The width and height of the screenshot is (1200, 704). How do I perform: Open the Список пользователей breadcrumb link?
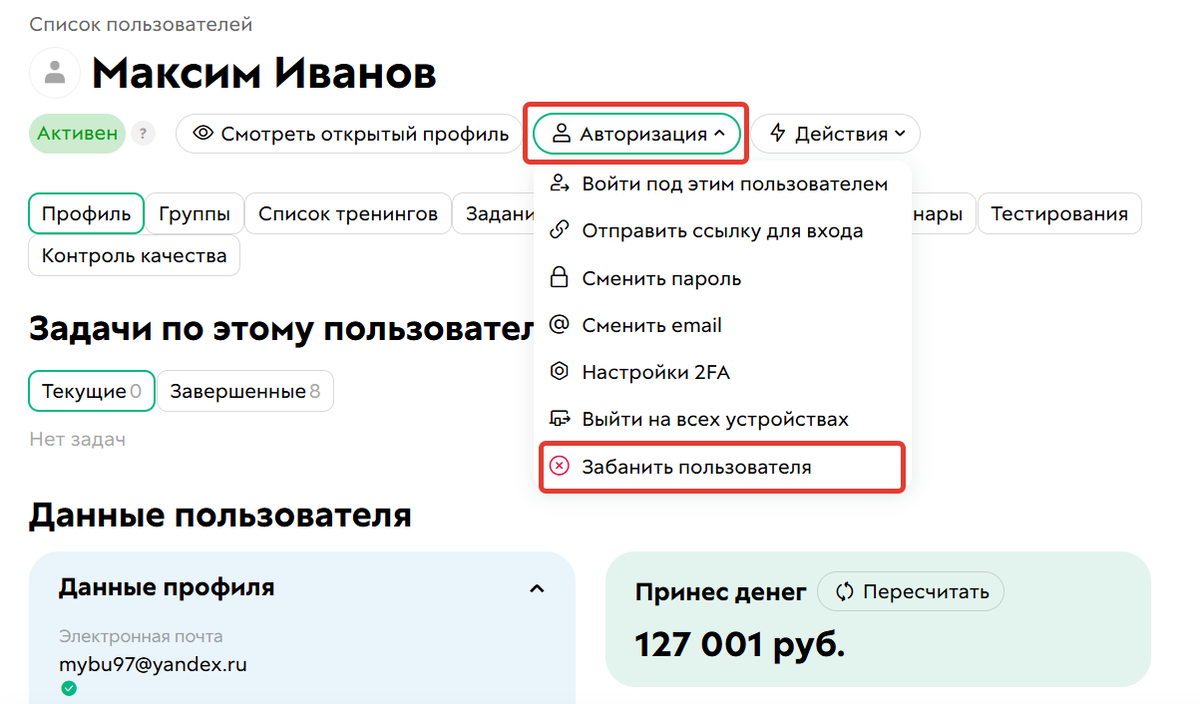click(143, 23)
